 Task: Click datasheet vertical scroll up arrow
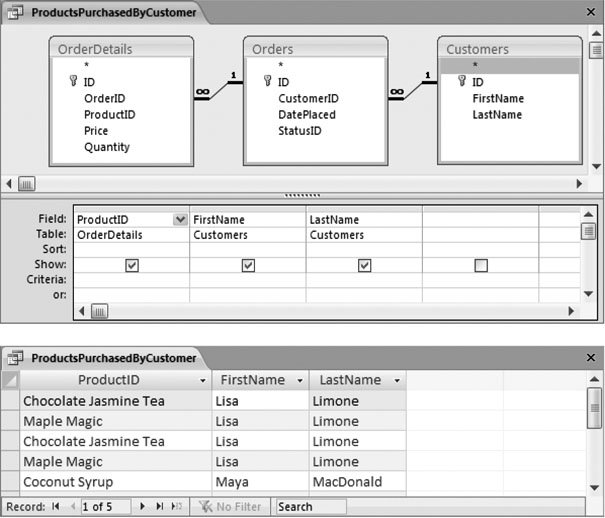tap(595, 379)
